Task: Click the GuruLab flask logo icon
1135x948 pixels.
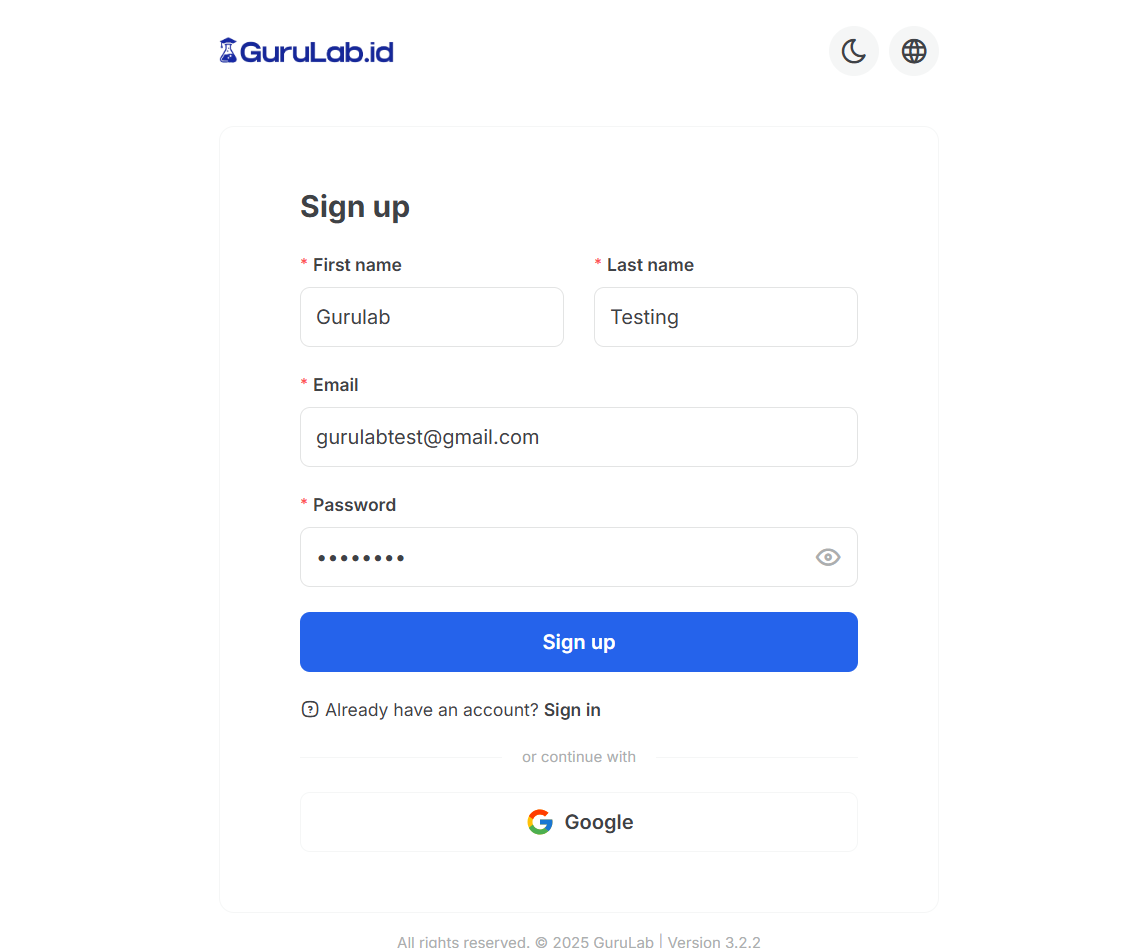Action: (228, 51)
